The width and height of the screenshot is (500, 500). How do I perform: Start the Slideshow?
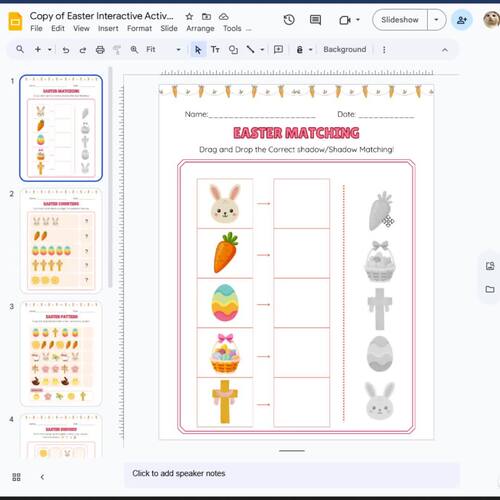(400, 20)
